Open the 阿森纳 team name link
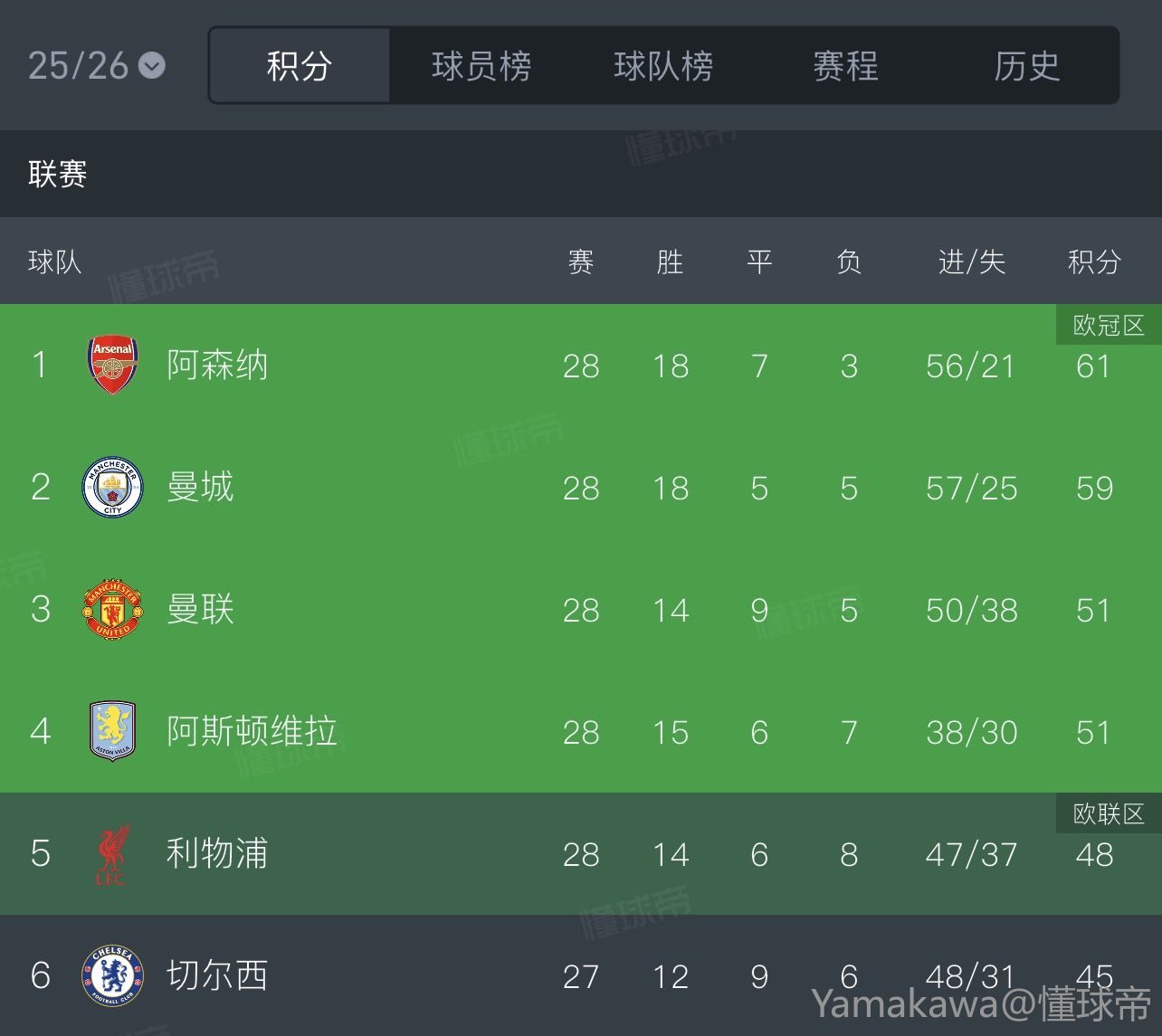Viewport: 1162px width, 1036px height. (217, 366)
